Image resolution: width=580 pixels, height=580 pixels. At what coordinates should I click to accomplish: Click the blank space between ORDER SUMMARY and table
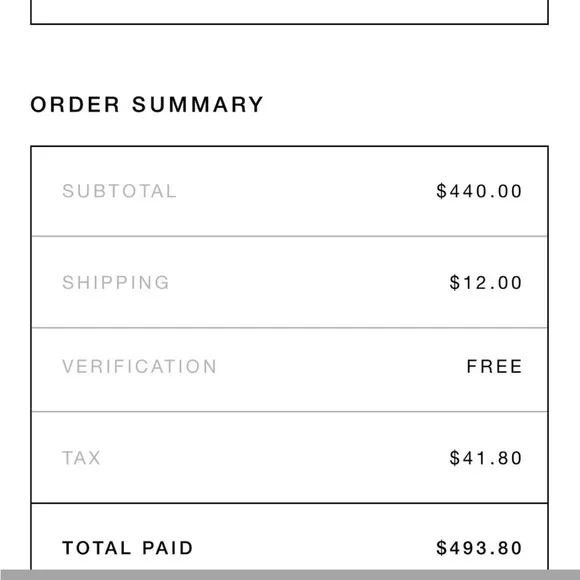pos(289,129)
